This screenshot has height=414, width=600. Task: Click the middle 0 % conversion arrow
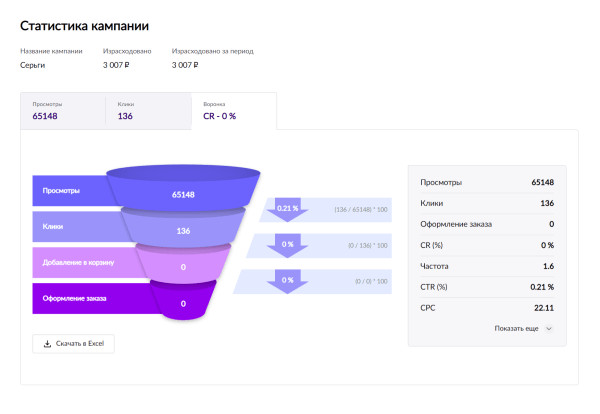pyautogui.click(x=288, y=245)
